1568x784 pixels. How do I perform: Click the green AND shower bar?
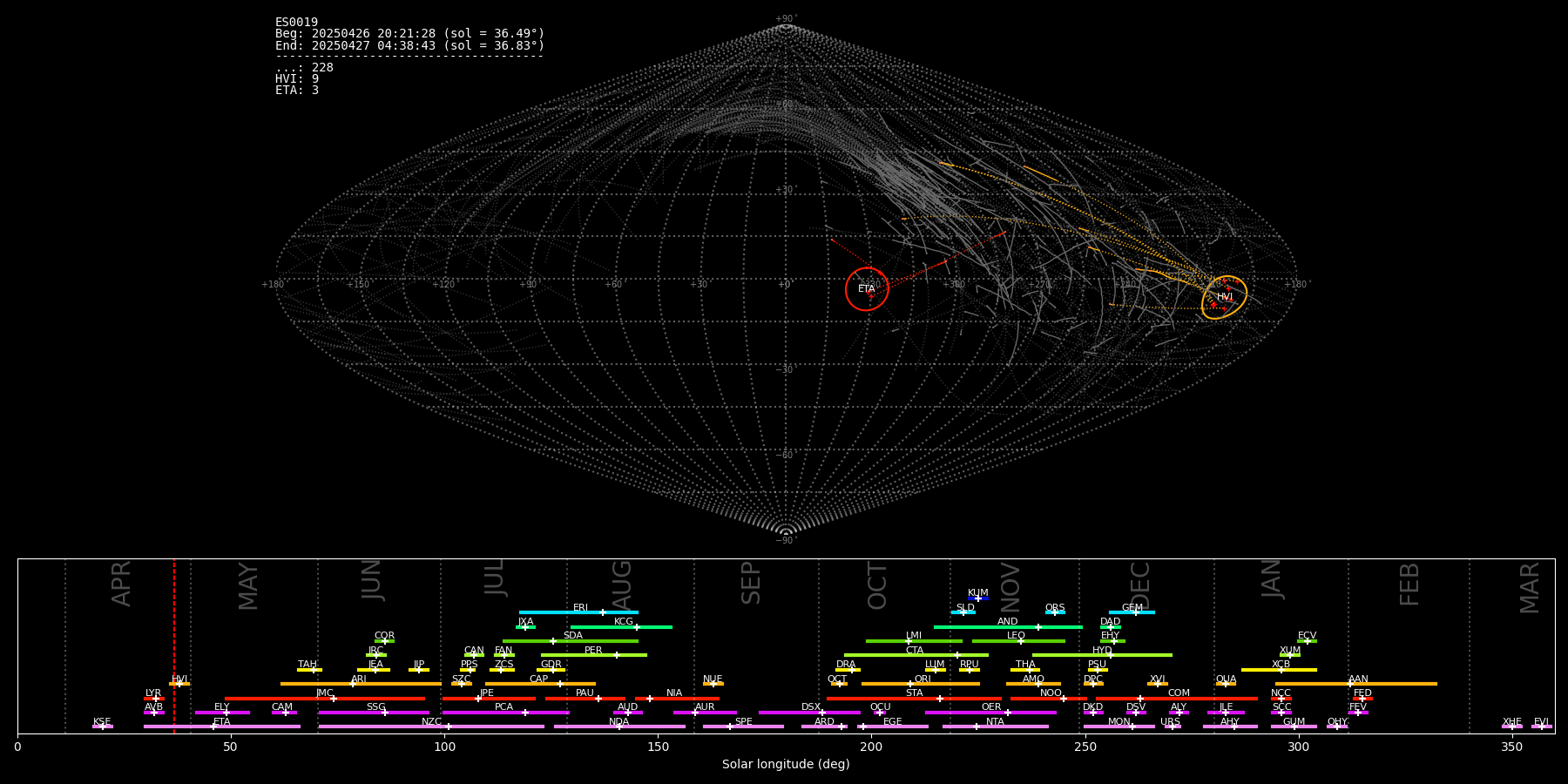click(x=1008, y=627)
